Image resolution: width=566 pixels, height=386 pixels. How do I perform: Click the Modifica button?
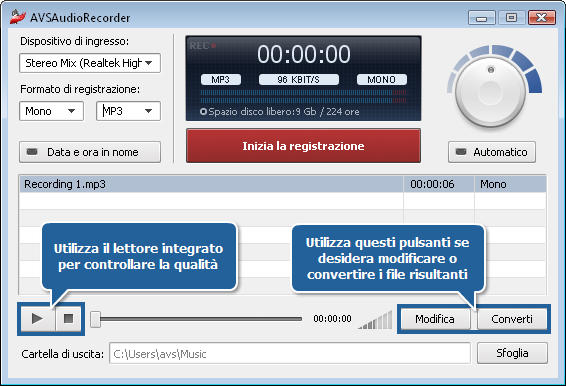tap(435, 319)
